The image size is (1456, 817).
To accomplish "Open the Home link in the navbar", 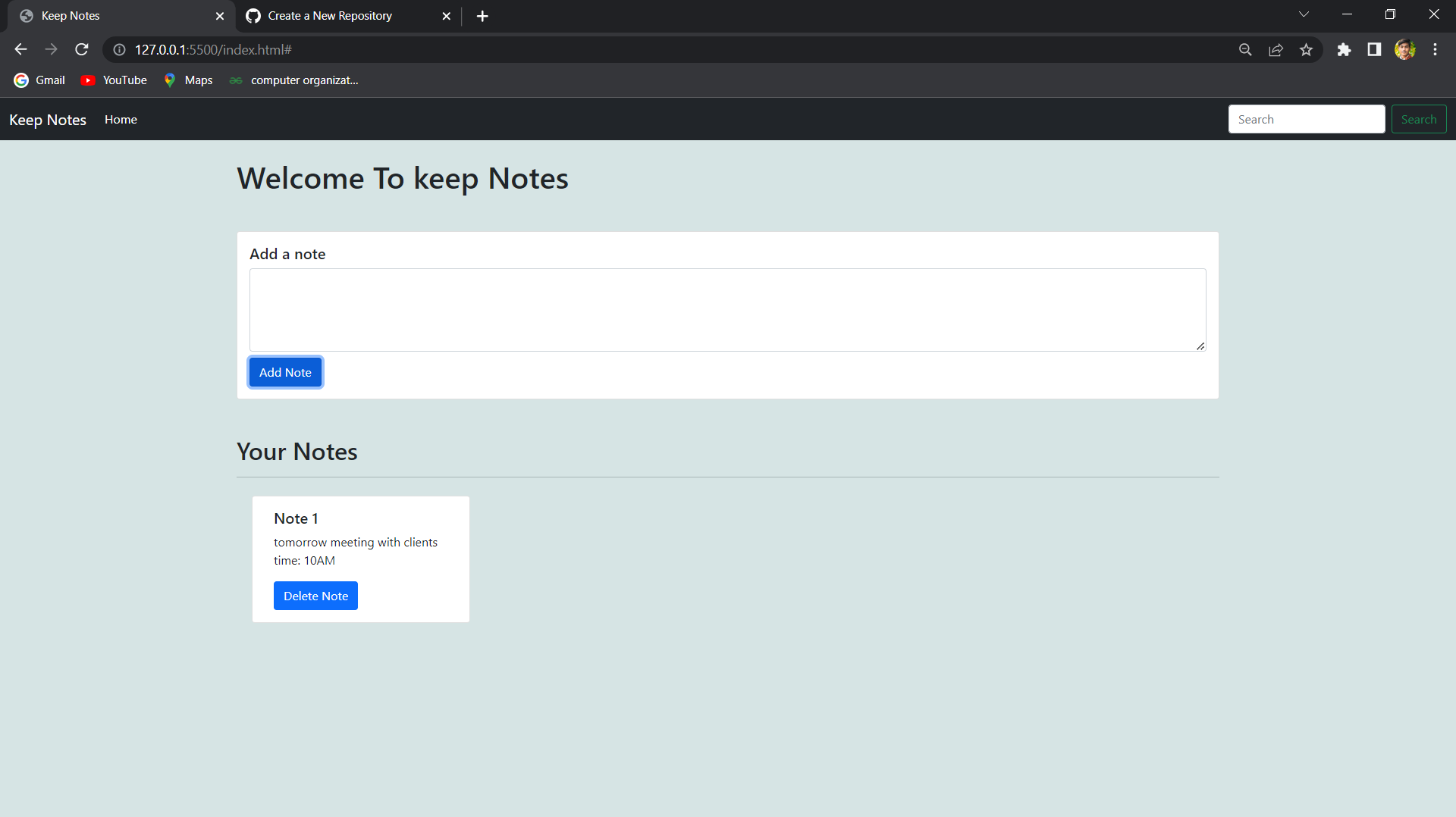I will (121, 119).
